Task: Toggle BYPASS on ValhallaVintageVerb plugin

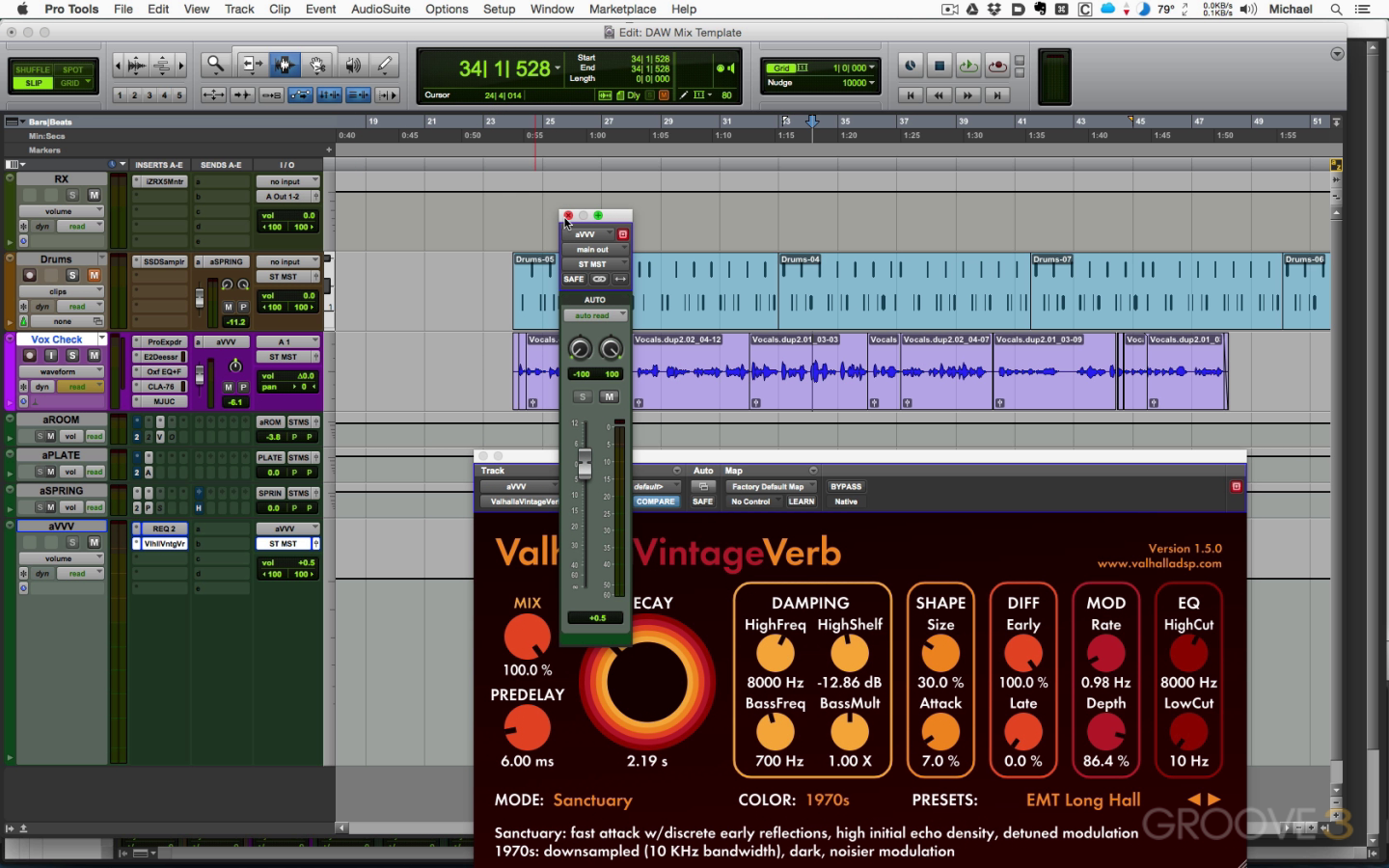Action: [x=846, y=486]
